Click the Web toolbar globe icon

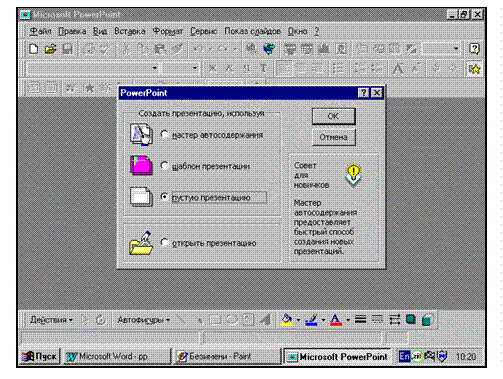tap(269, 49)
